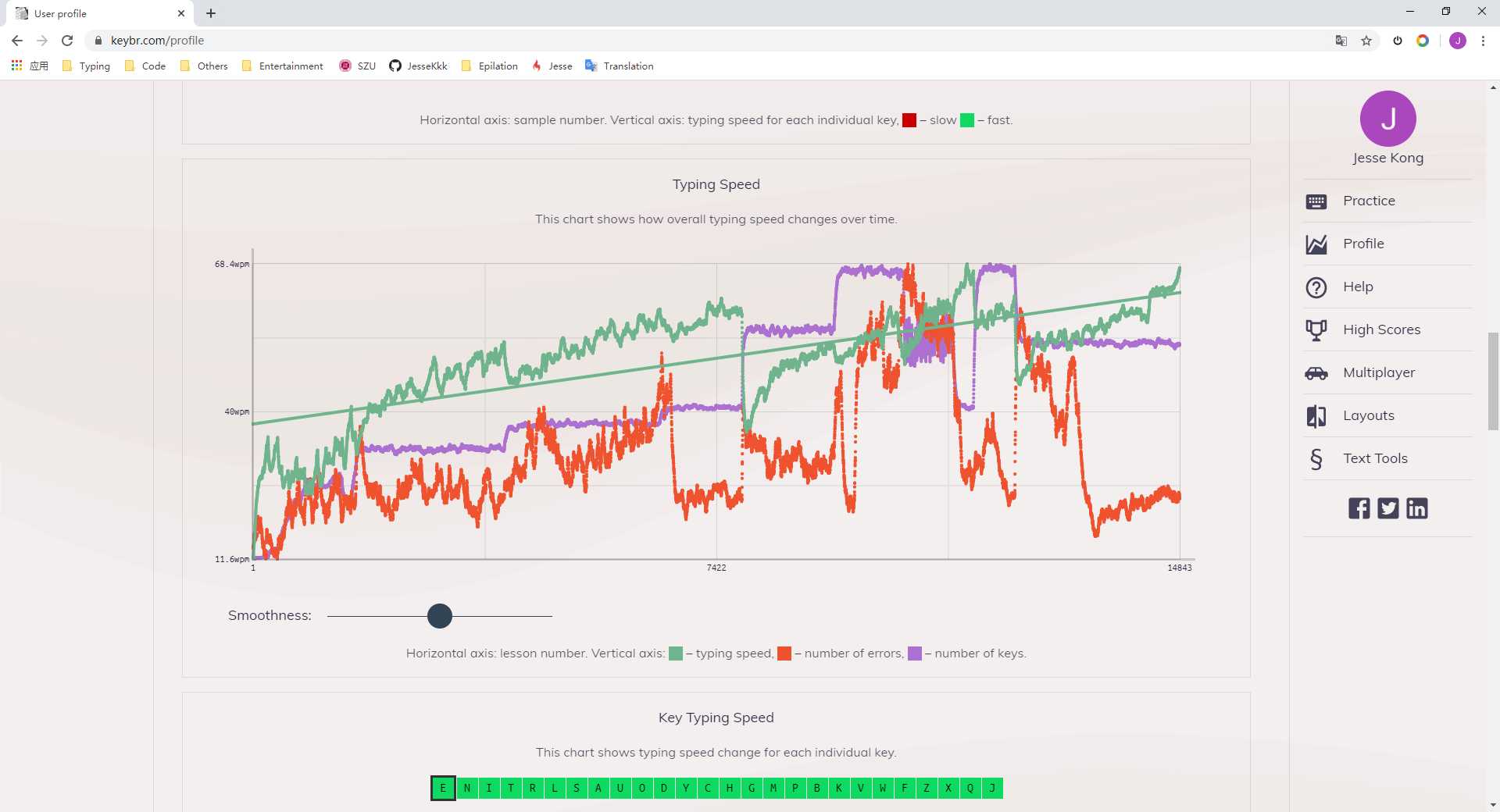Select the N key button
Image resolution: width=1500 pixels, height=812 pixels.
tap(467, 788)
